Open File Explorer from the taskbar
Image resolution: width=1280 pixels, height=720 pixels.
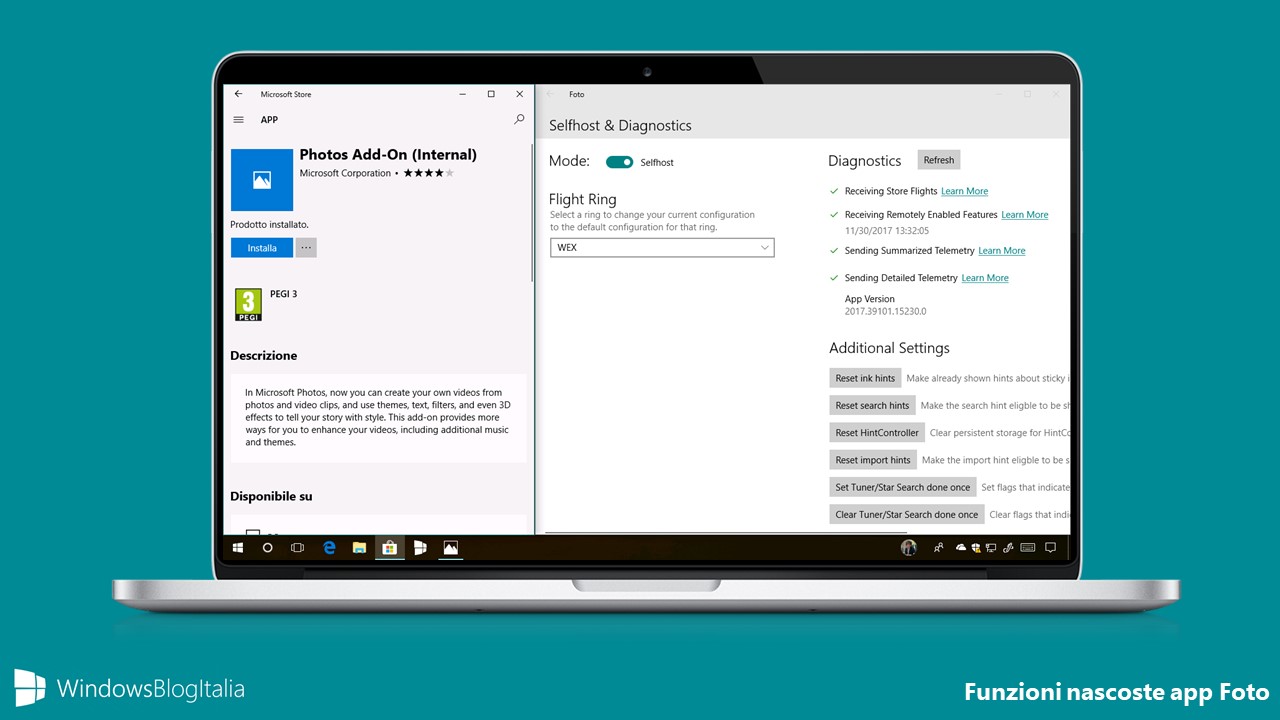tap(359, 548)
